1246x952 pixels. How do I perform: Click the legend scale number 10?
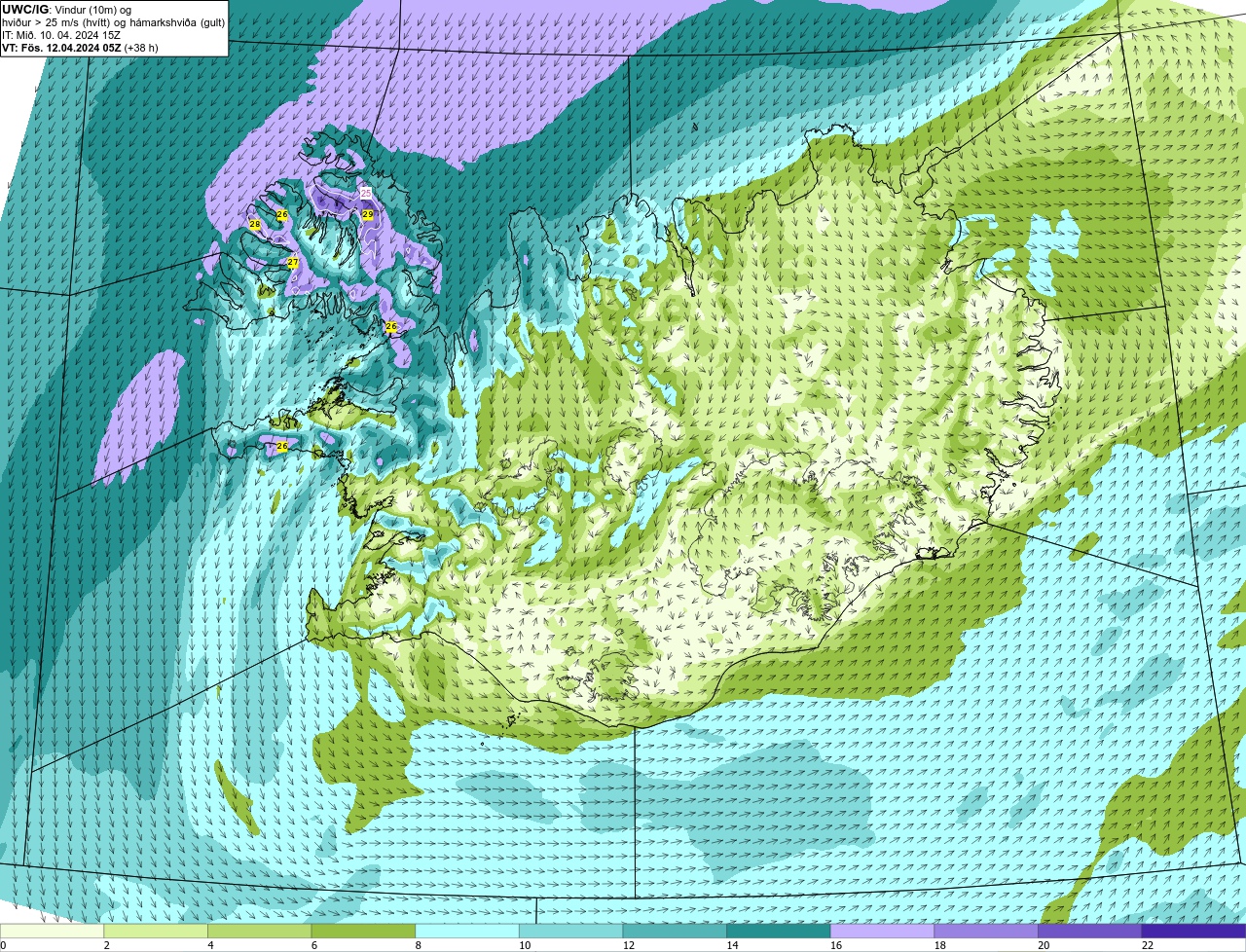[x=525, y=945]
